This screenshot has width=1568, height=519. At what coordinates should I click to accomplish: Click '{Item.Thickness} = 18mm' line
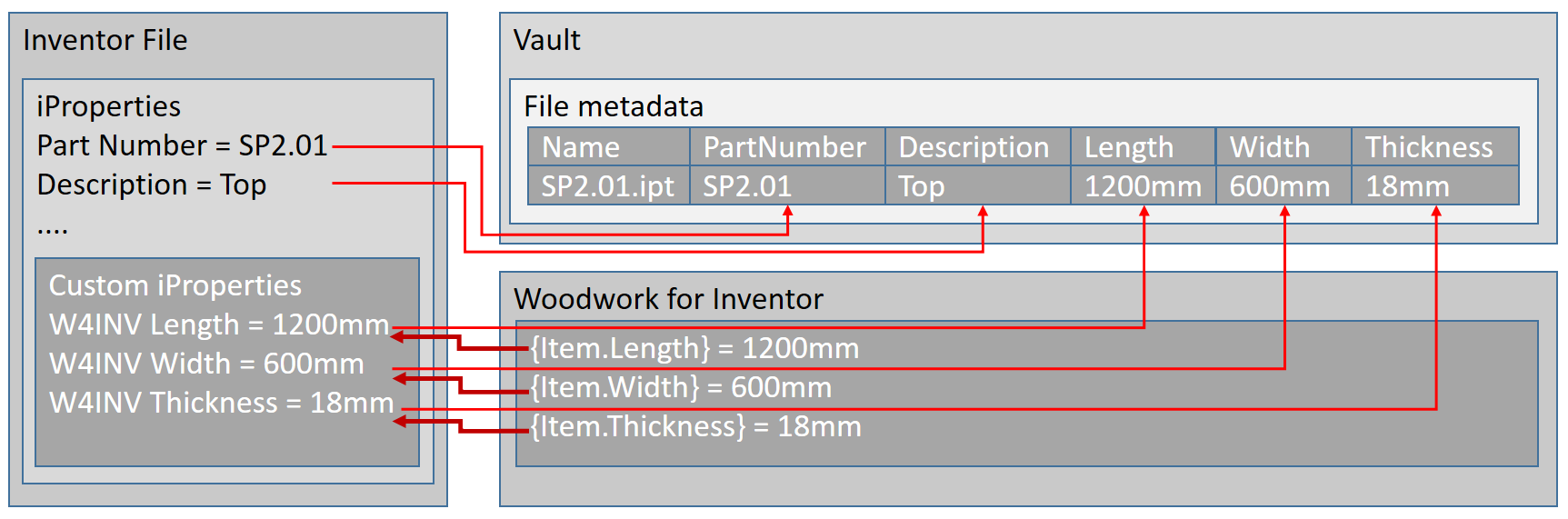coord(695,426)
